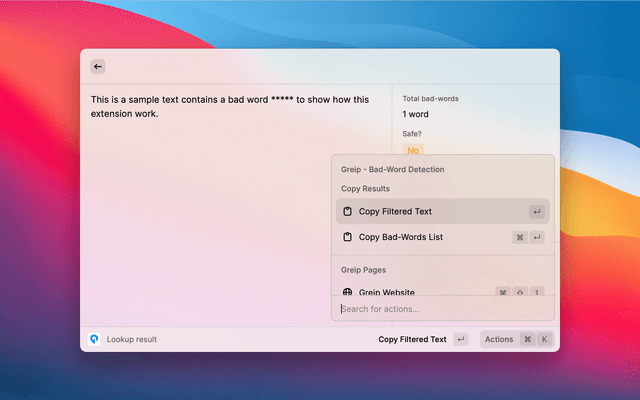Click the back arrow button
The image size is (640, 400).
(x=97, y=66)
